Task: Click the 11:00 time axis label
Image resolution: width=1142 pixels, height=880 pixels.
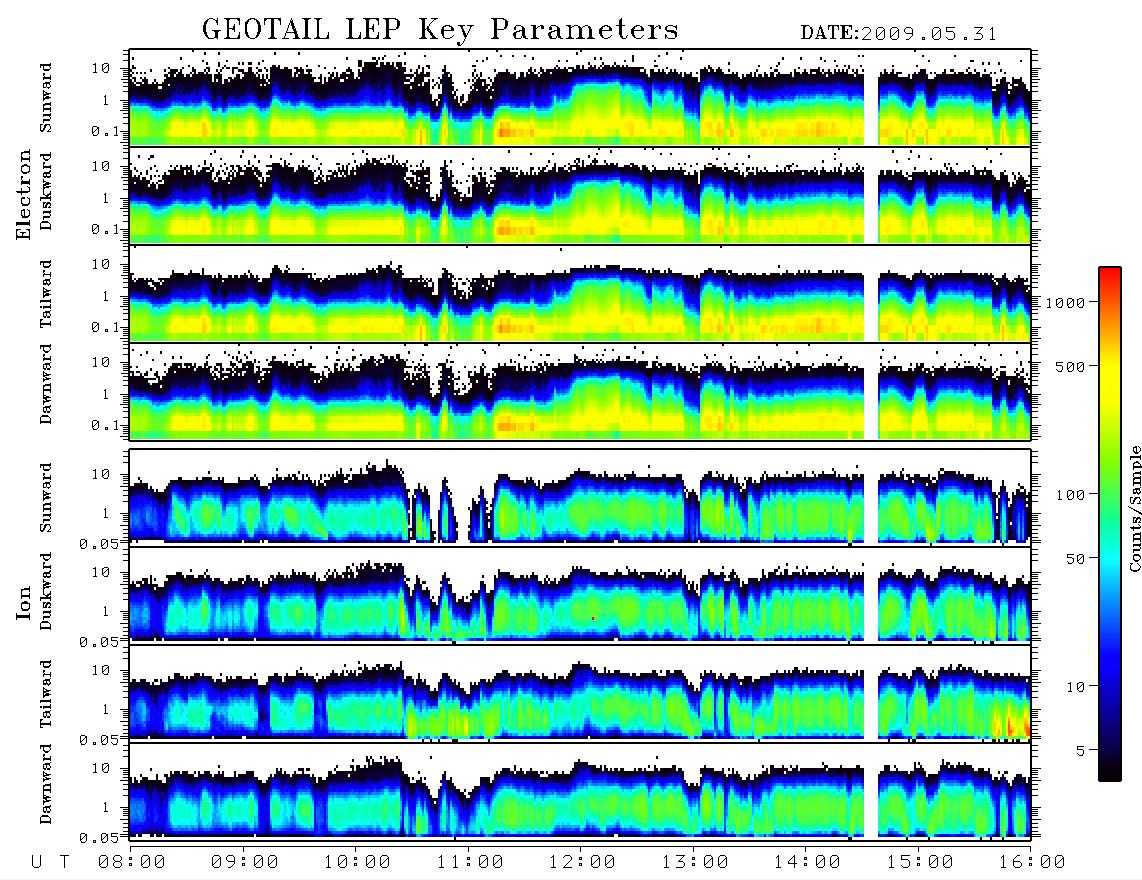Action: (470, 862)
